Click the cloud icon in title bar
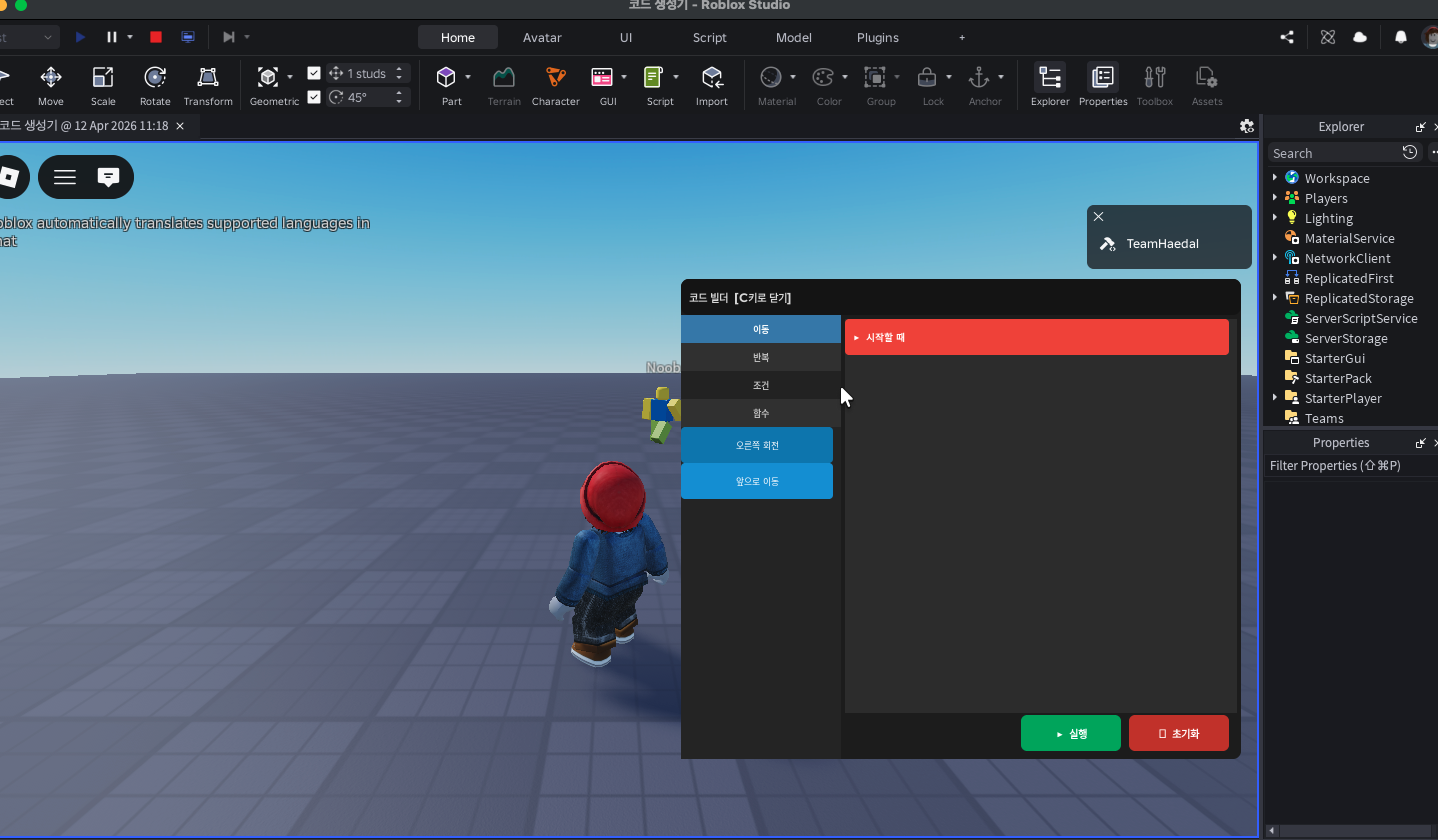This screenshot has height=840, width=1438. [1360, 37]
